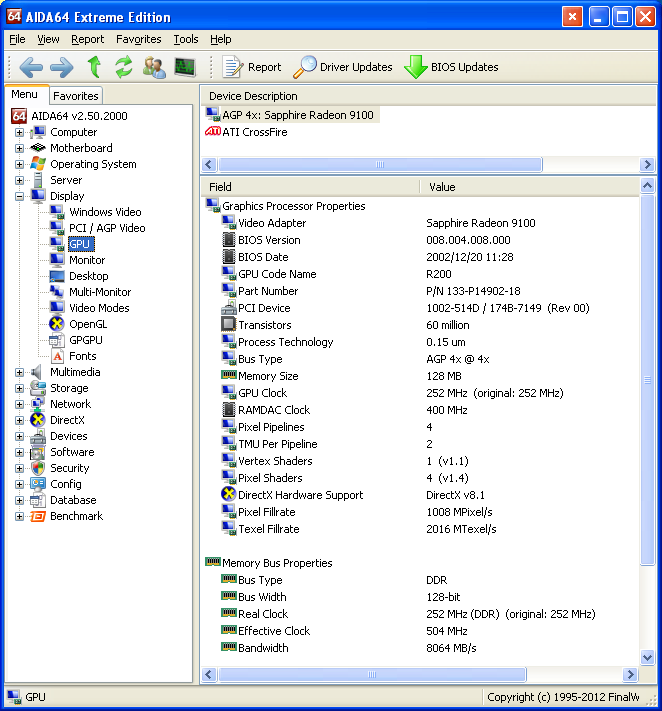Select Windows Video under Display
662x711 pixels.
coord(105,212)
